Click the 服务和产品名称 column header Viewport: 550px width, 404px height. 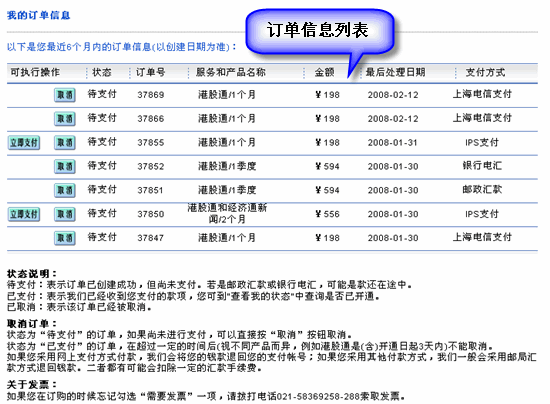point(230,72)
